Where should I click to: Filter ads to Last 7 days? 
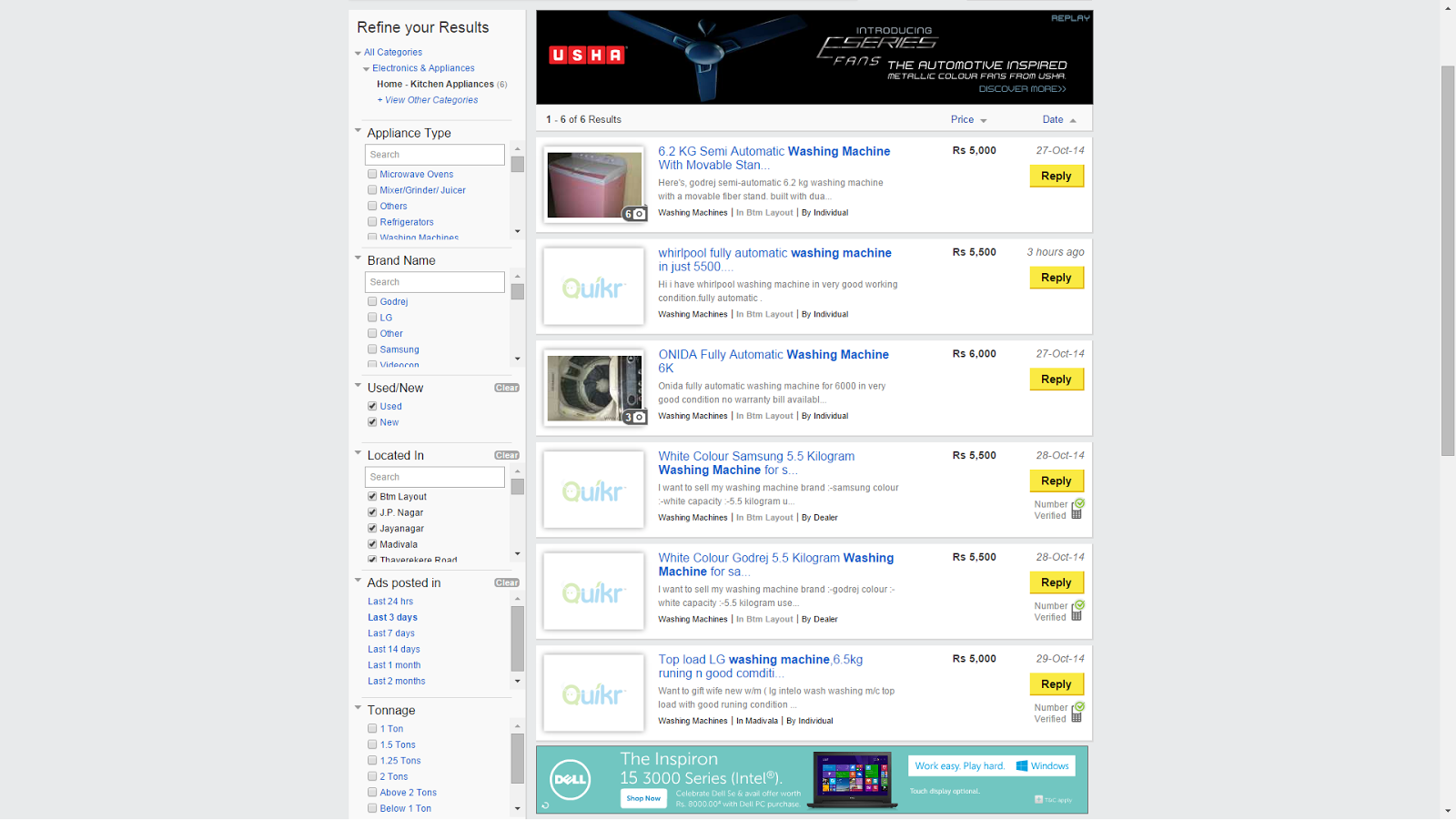pyautogui.click(x=391, y=633)
